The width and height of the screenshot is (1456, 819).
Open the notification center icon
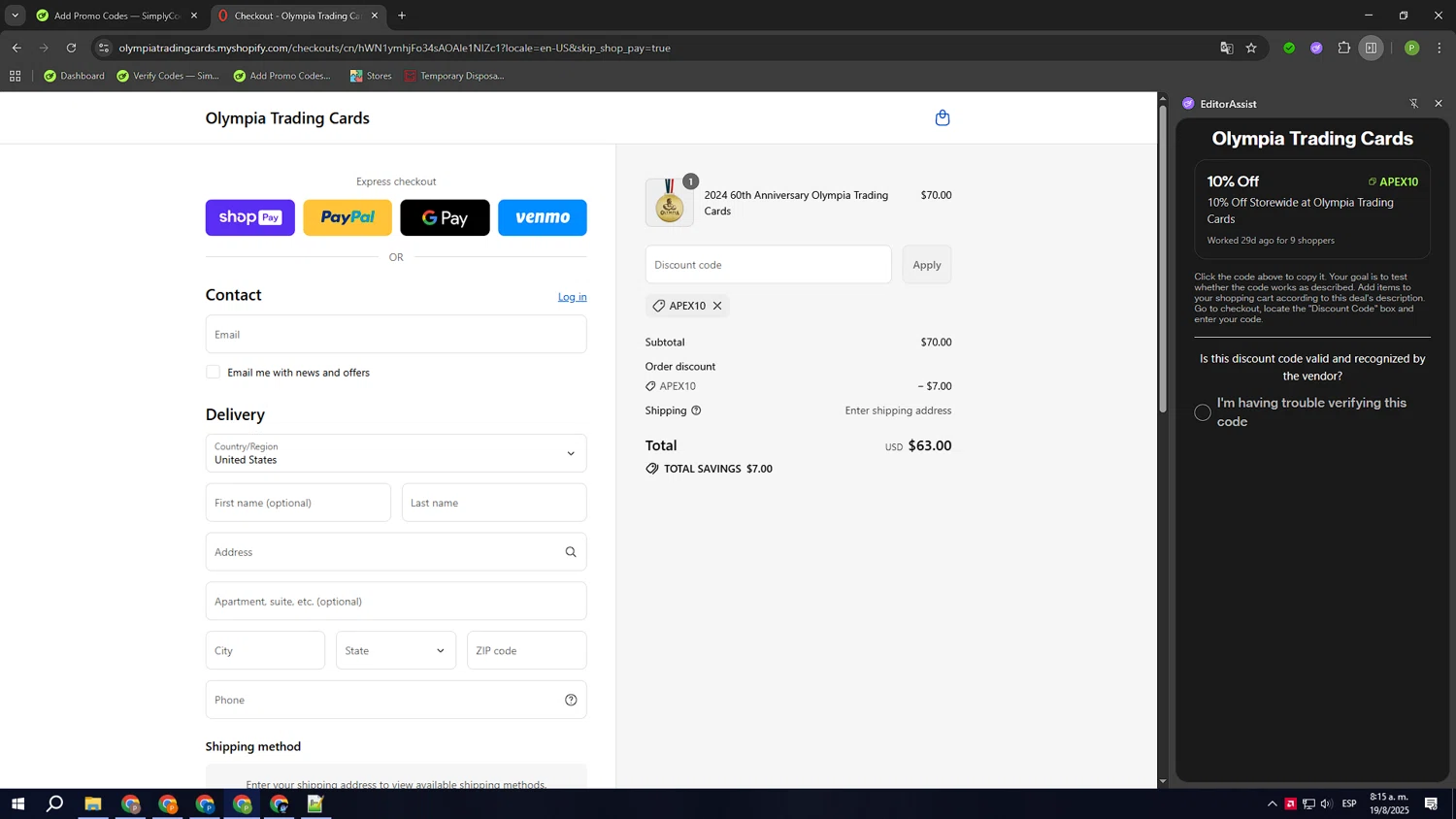(1431, 803)
